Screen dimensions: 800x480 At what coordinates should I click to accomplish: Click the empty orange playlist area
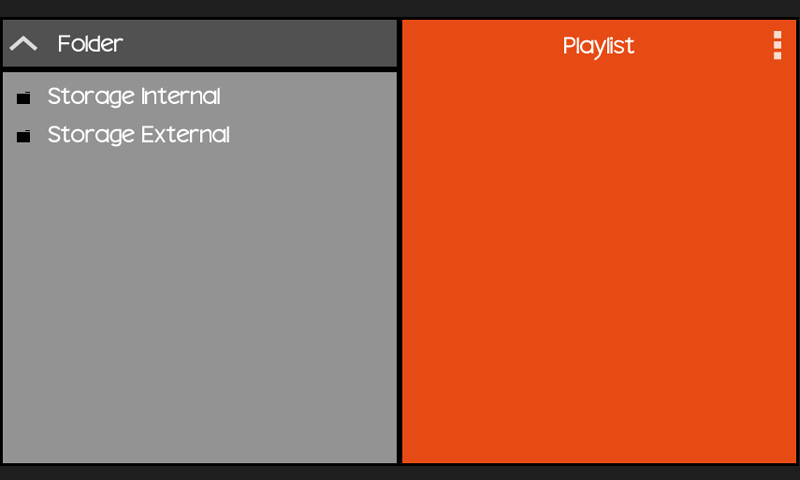598,260
